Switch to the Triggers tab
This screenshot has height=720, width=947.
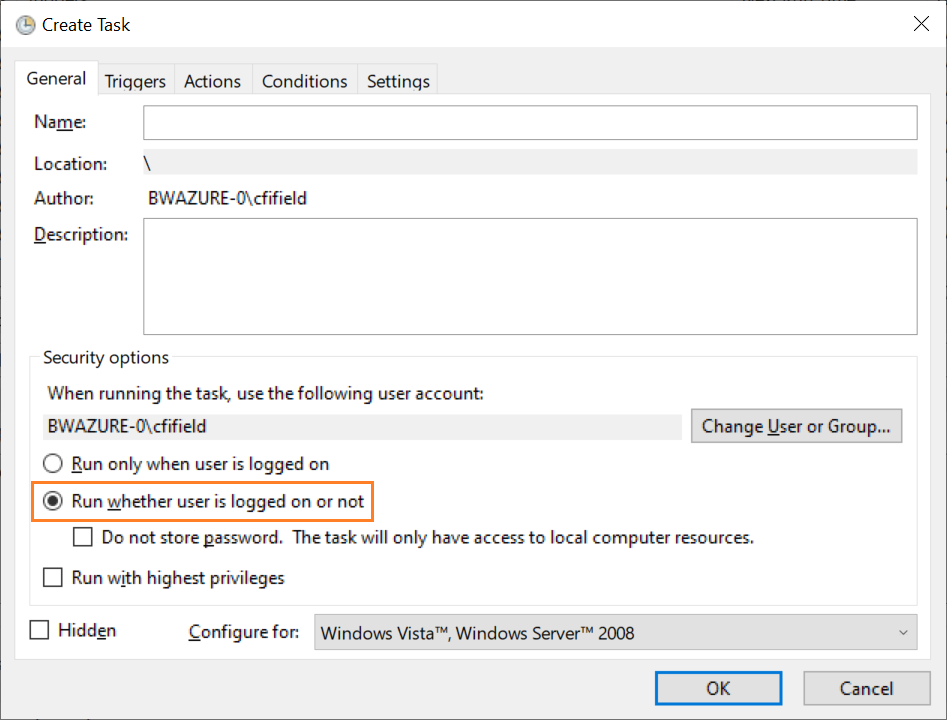(135, 81)
